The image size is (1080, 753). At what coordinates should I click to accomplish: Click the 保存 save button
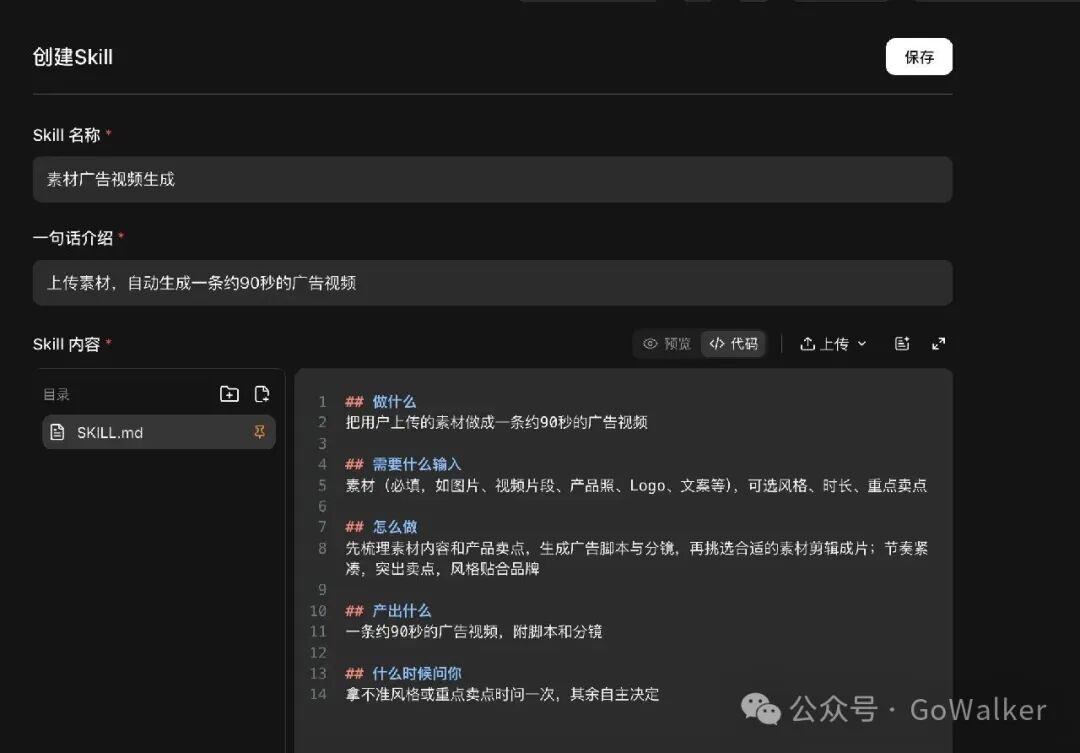tap(919, 56)
